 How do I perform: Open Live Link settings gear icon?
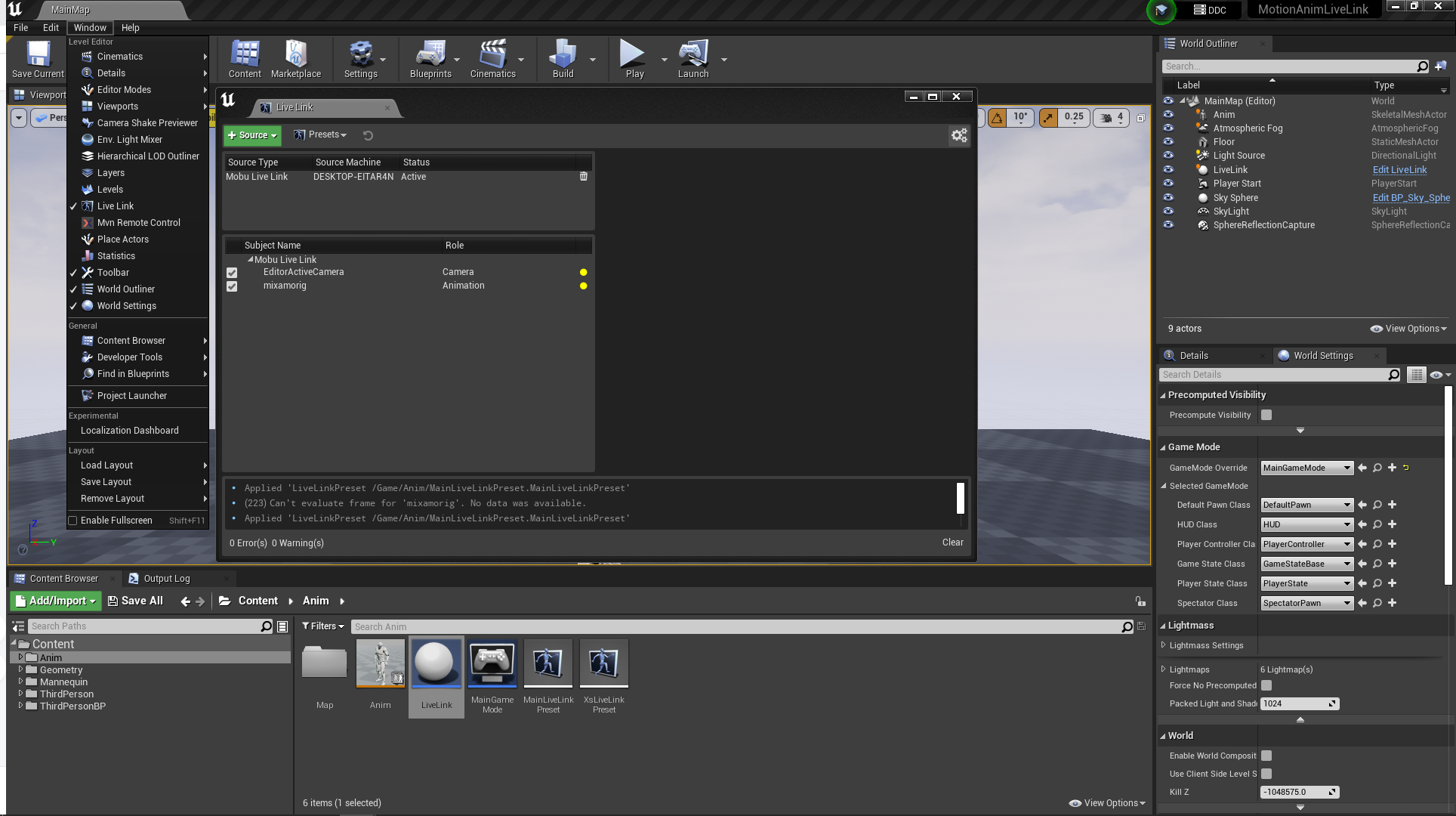(x=958, y=135)
